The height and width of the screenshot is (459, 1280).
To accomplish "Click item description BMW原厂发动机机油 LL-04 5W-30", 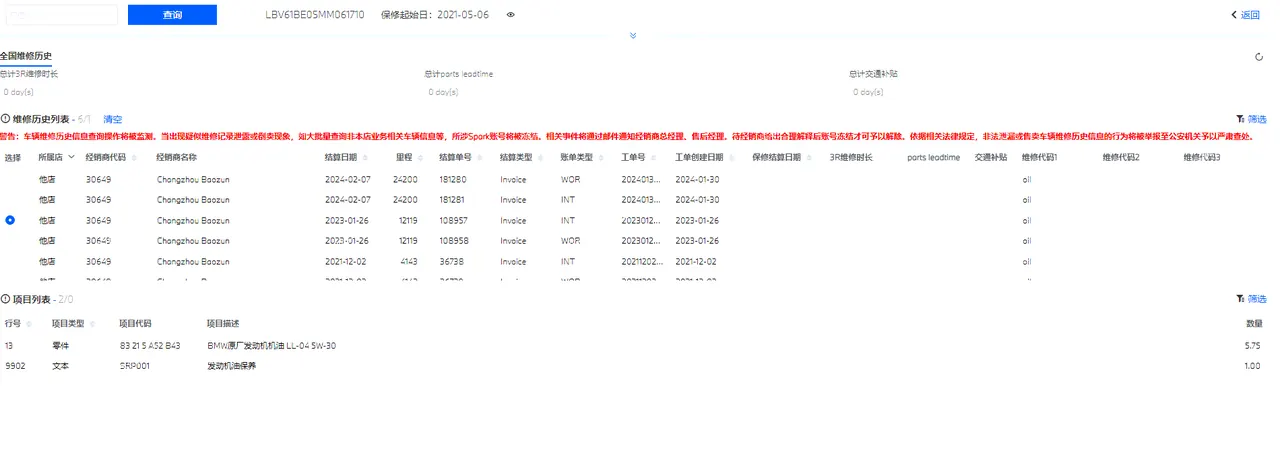I will tap(271, 345).
